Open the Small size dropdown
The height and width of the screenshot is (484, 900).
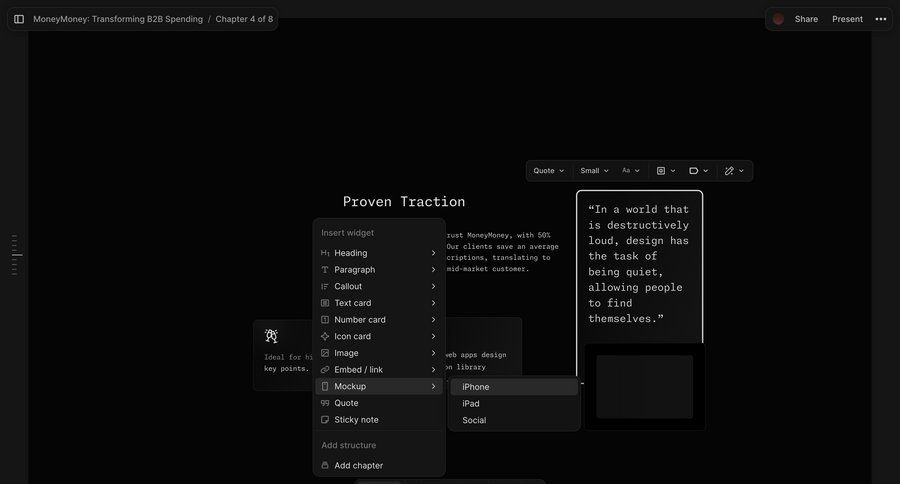(594, 171)
